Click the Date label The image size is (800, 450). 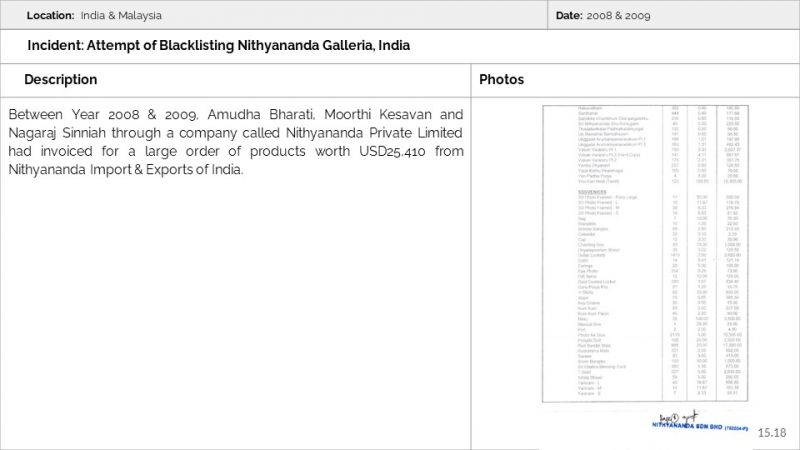[x=568, y=16]
